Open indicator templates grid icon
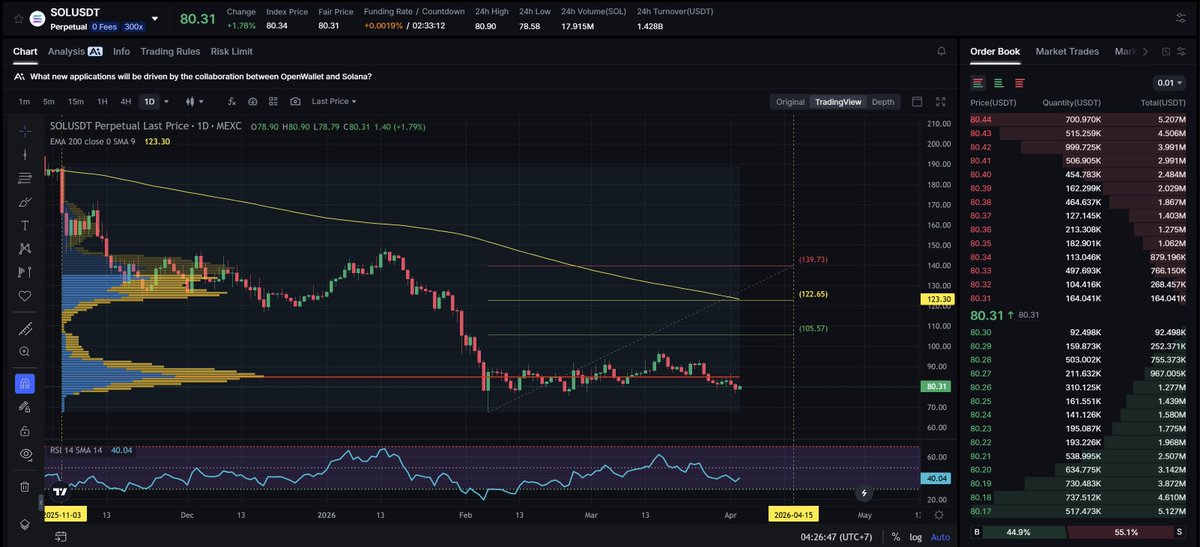Viewport: 1200px width, 547px height. tap(274, 101)
